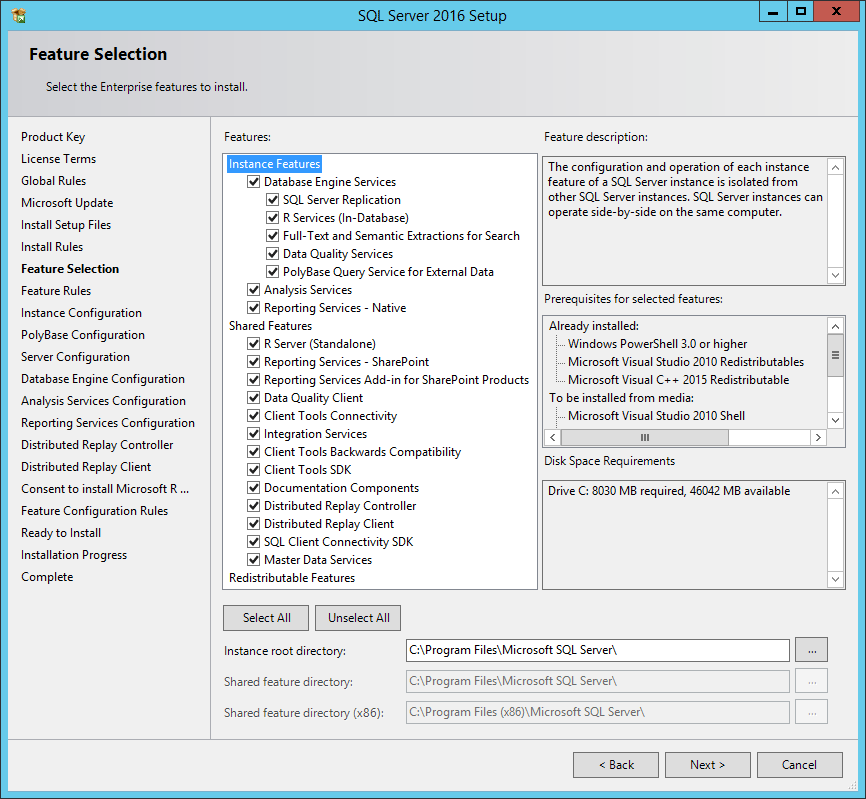The width and height of the screenshot is (866, 799).
Task: Open the Feature Rules step
Action: (x=56, y=291)
